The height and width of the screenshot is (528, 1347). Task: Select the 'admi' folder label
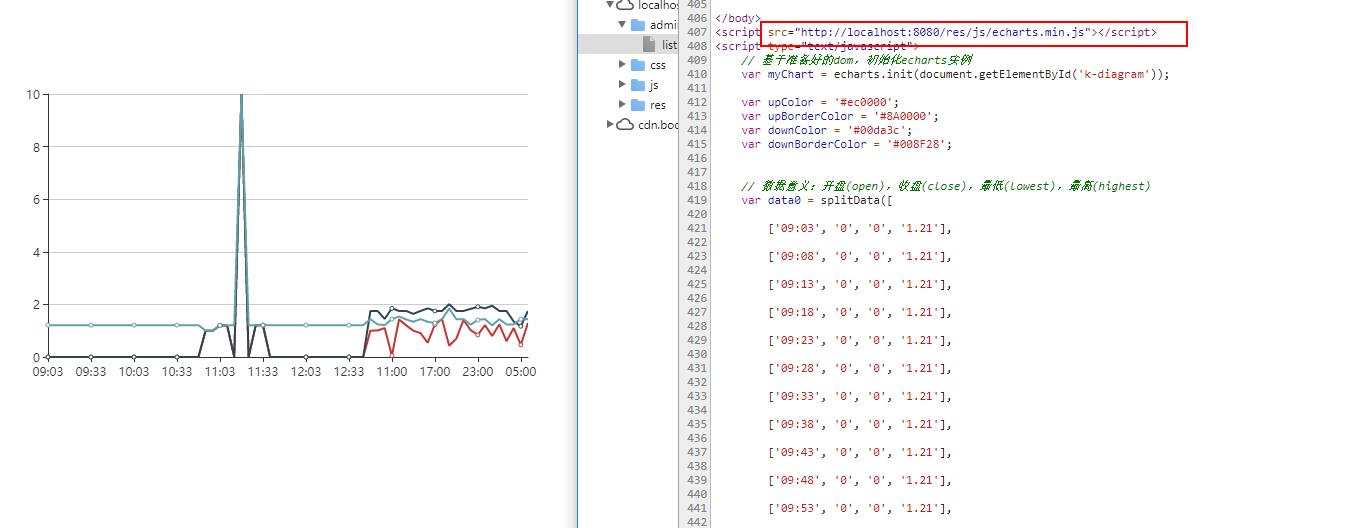pyautogui.click(x=663, y=25)
